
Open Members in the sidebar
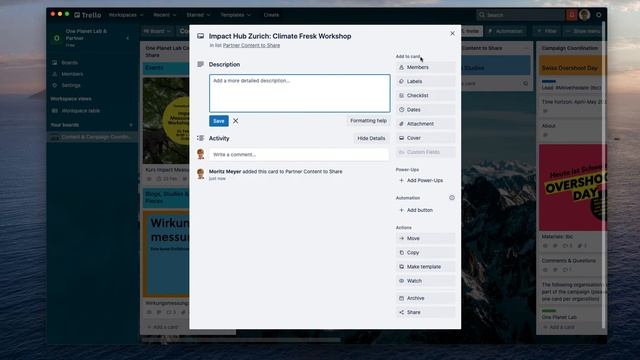[x=72, y=74]
